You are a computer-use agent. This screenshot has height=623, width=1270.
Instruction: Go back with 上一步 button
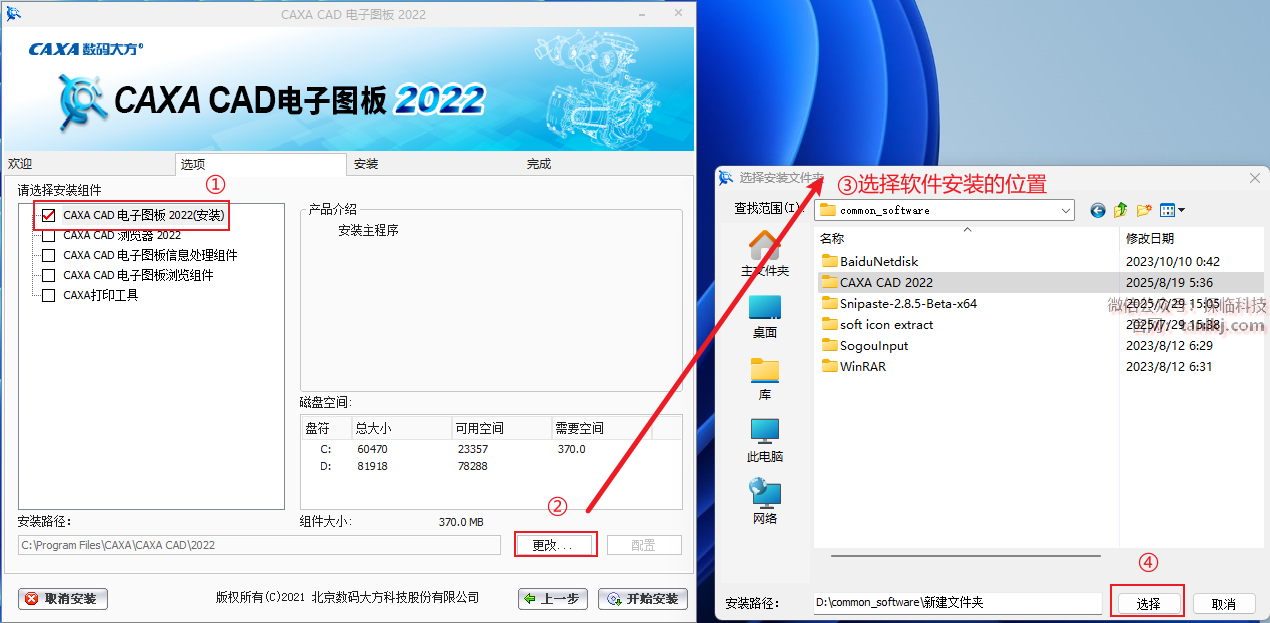coord(552,599)
